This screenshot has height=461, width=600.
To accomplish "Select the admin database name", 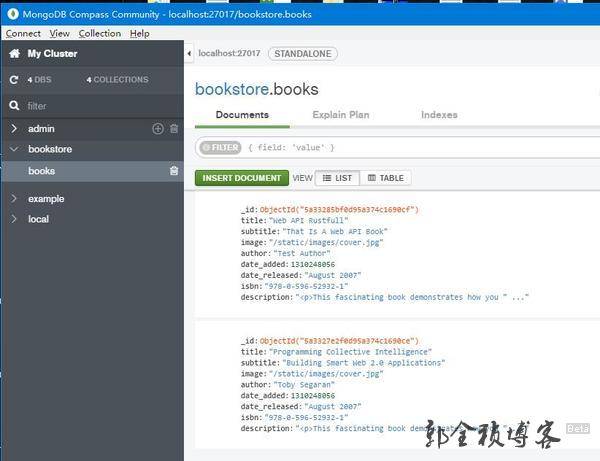I will pyautogui.click(x=41, y=129).
